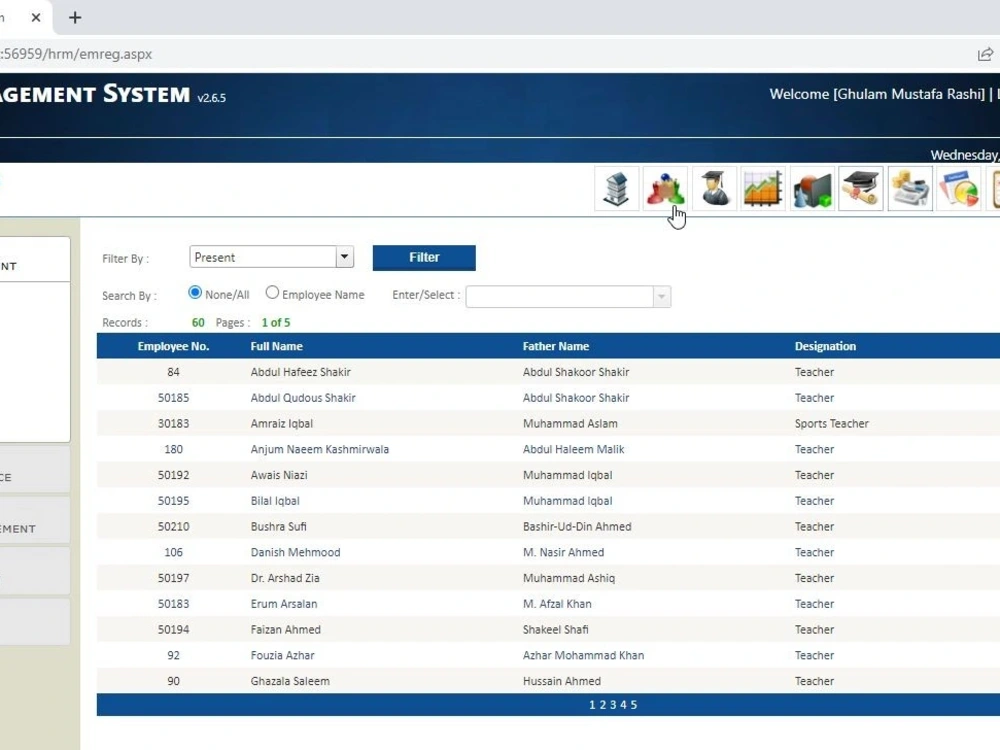1000x750 pixels.
Task: Go to page 2 in pager
Action: 603,705
